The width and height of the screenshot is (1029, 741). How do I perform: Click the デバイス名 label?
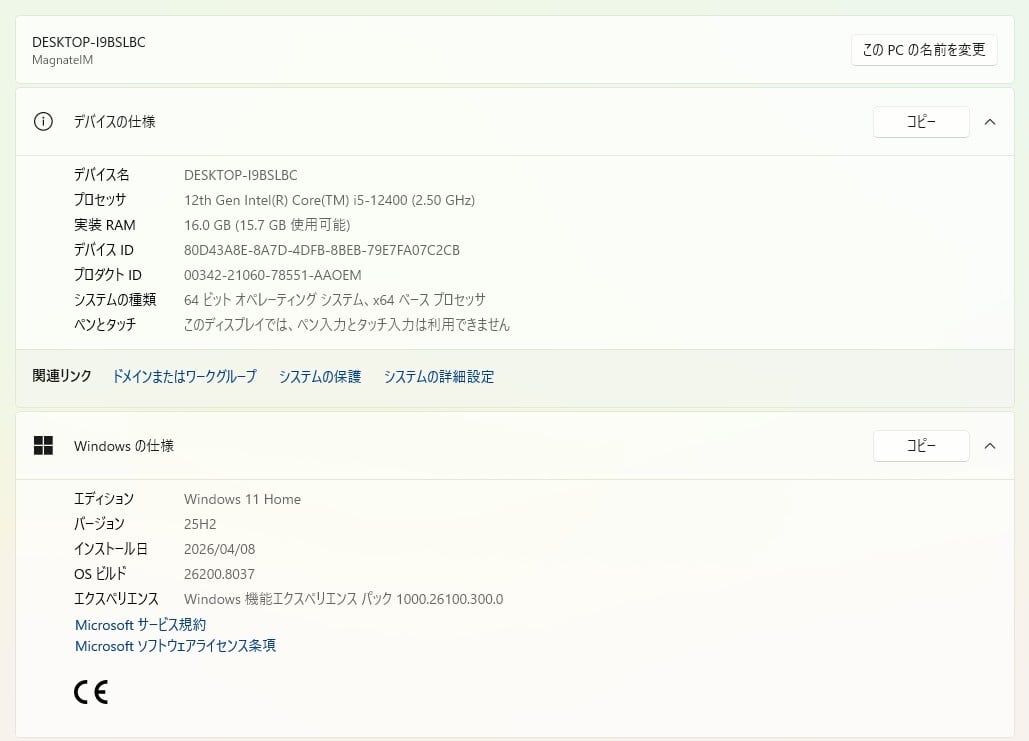pos(101,175)
